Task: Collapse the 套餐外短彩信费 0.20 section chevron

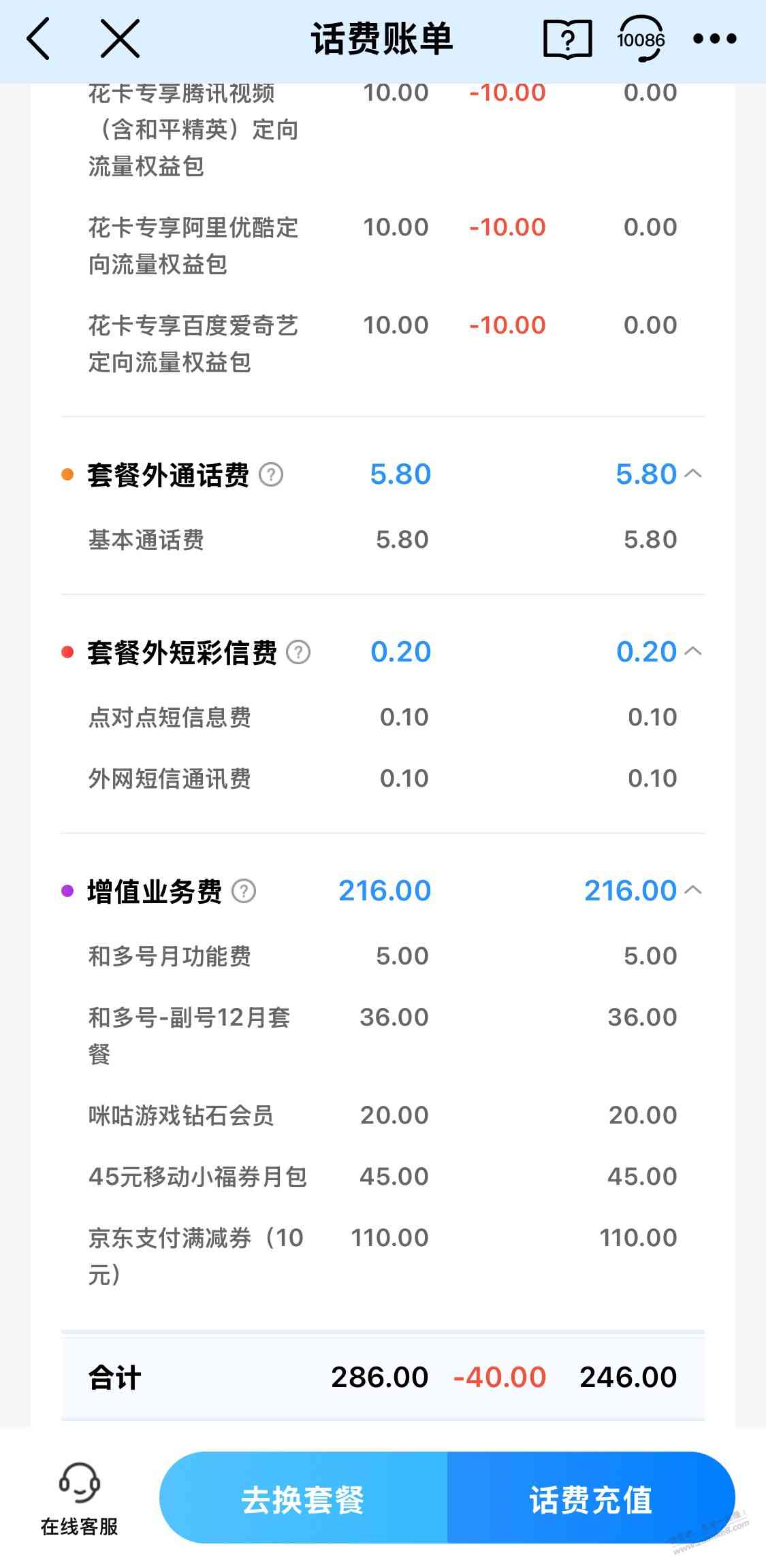Action: click(x=692, y=651)
